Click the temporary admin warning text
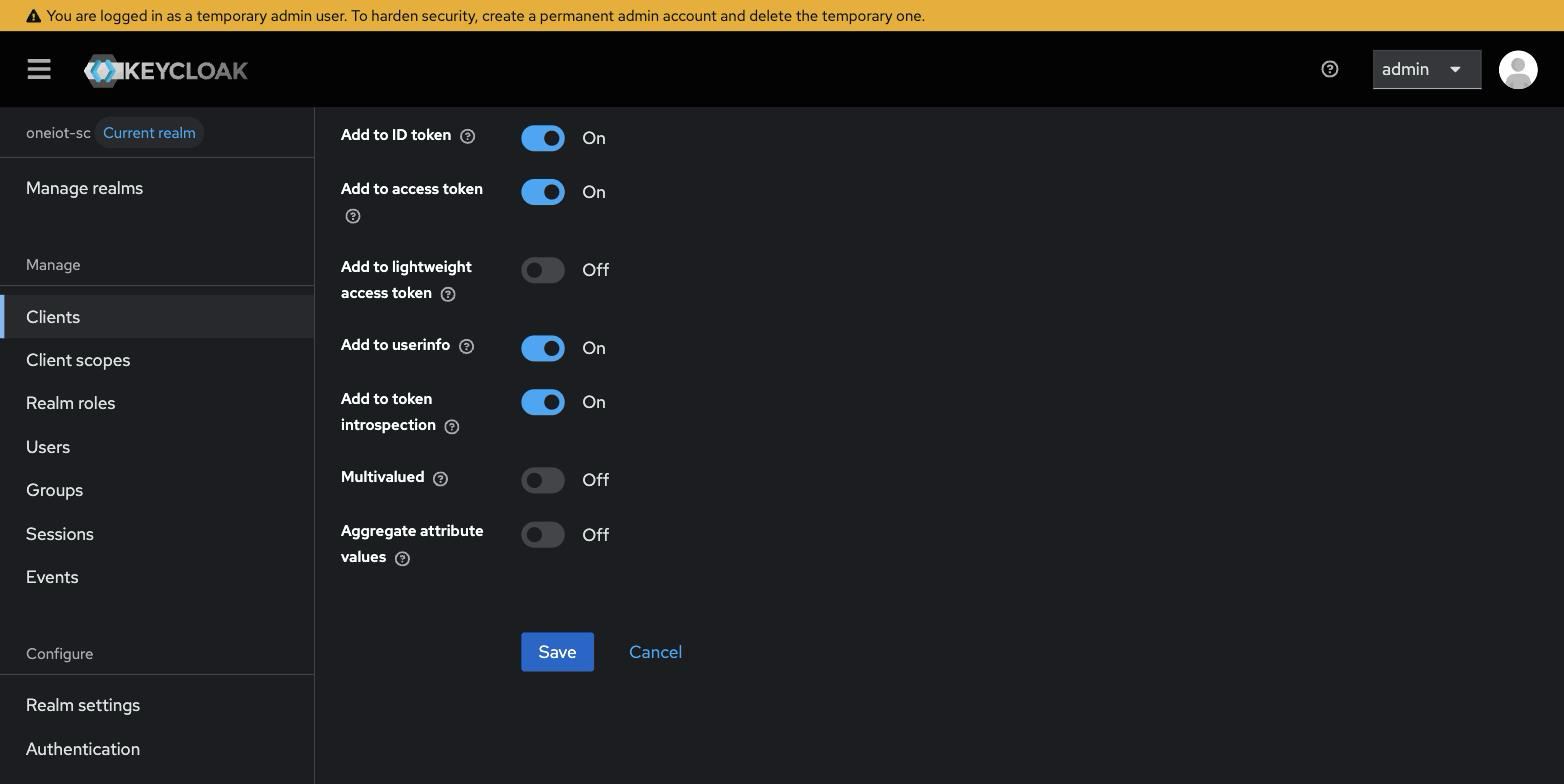 pyautogui.click(x=485, y=16)
